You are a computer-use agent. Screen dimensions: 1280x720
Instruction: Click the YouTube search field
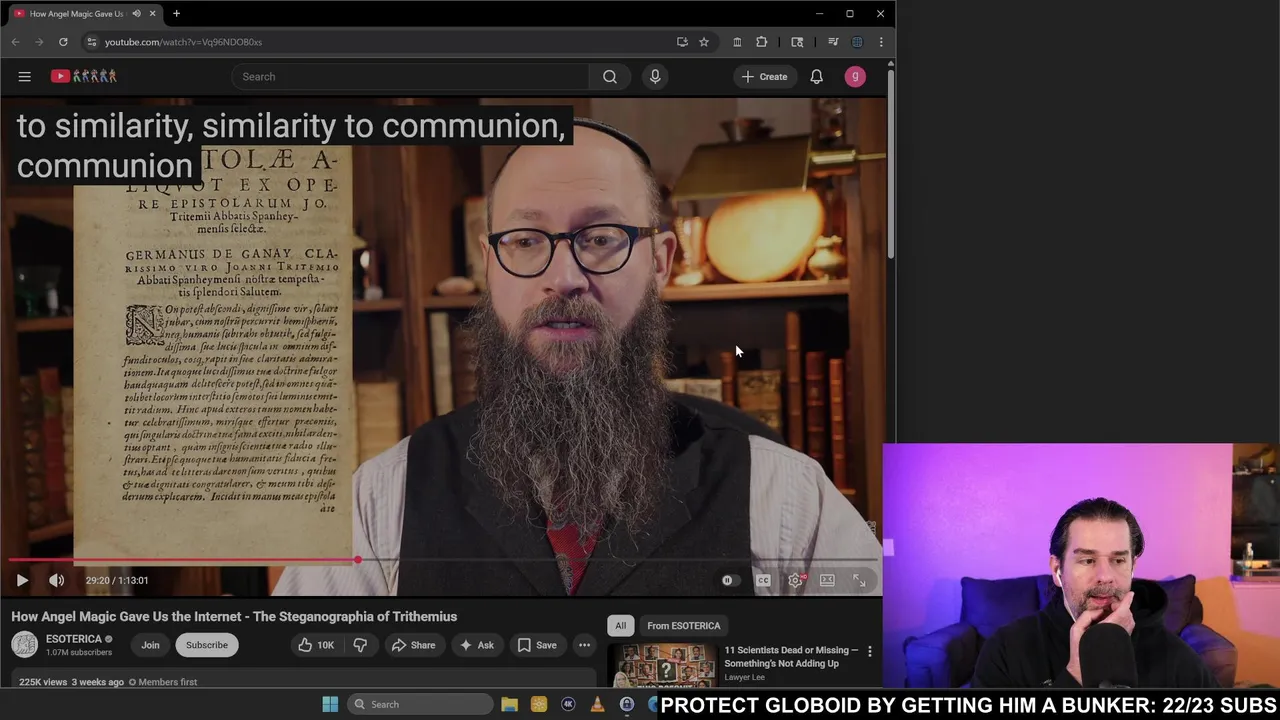point(410,76)
